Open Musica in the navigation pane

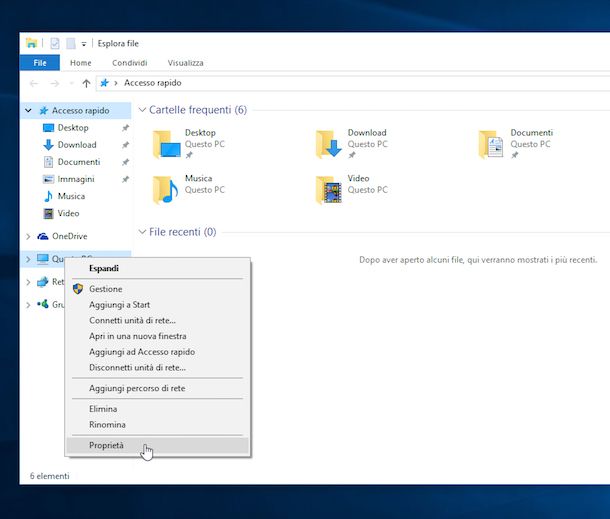click(71, 196)
